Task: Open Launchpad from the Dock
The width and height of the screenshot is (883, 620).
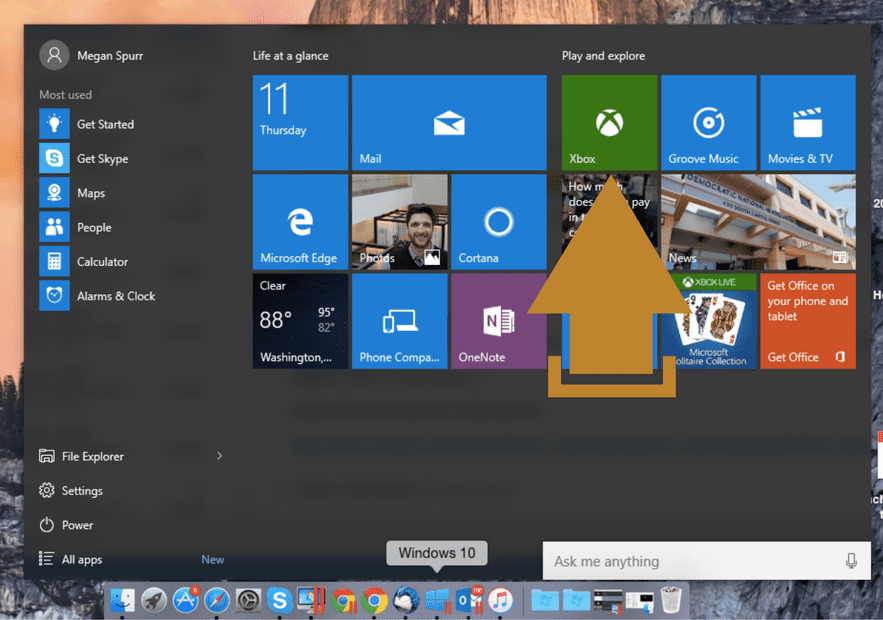Action: point(154,600)
